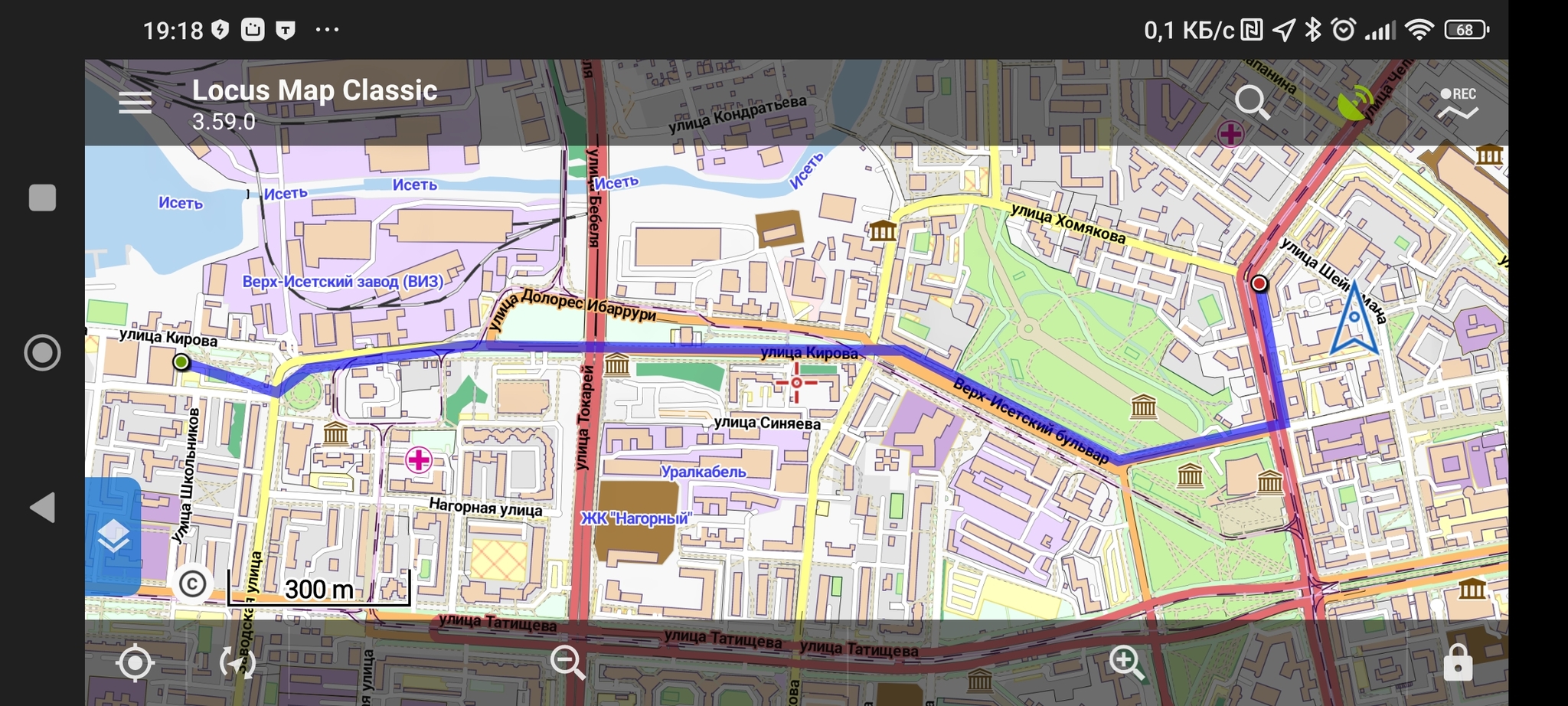Image resolution: width=1568 pixels, height=706 pixels.
Task: Tap the улица Школьников label
Action: pos(186,477)
